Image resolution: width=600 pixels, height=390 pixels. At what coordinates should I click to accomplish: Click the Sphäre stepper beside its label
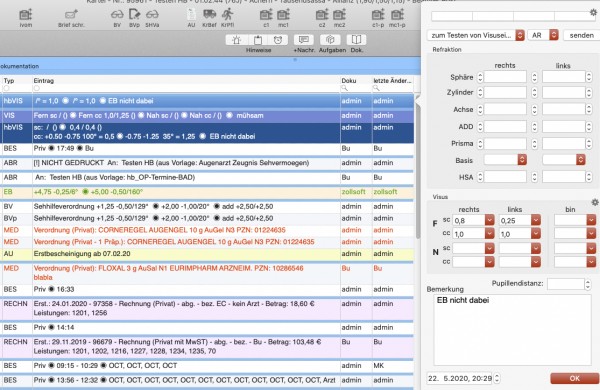(480, 77)
